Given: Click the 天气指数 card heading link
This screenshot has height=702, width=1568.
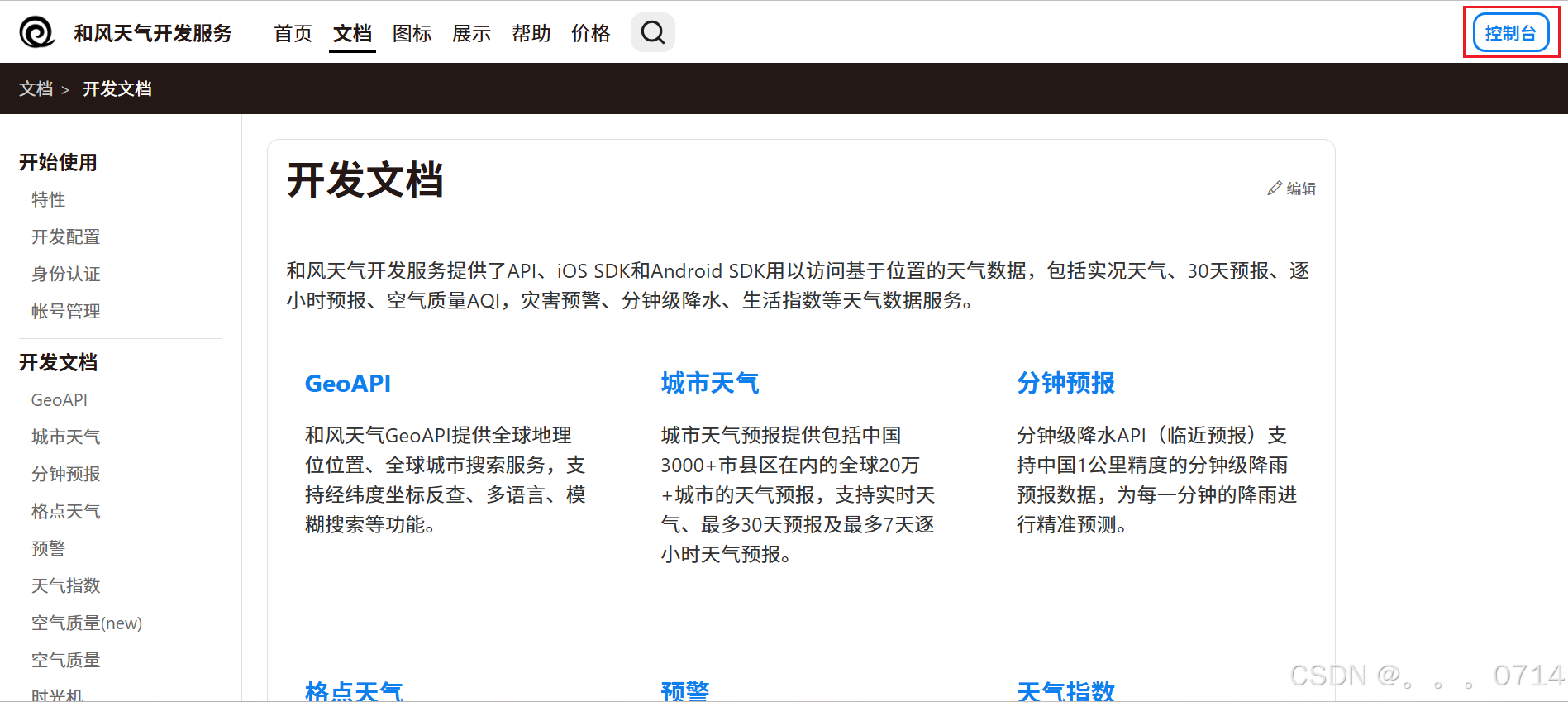Looking at the screenshot, I should point(1066,690).
